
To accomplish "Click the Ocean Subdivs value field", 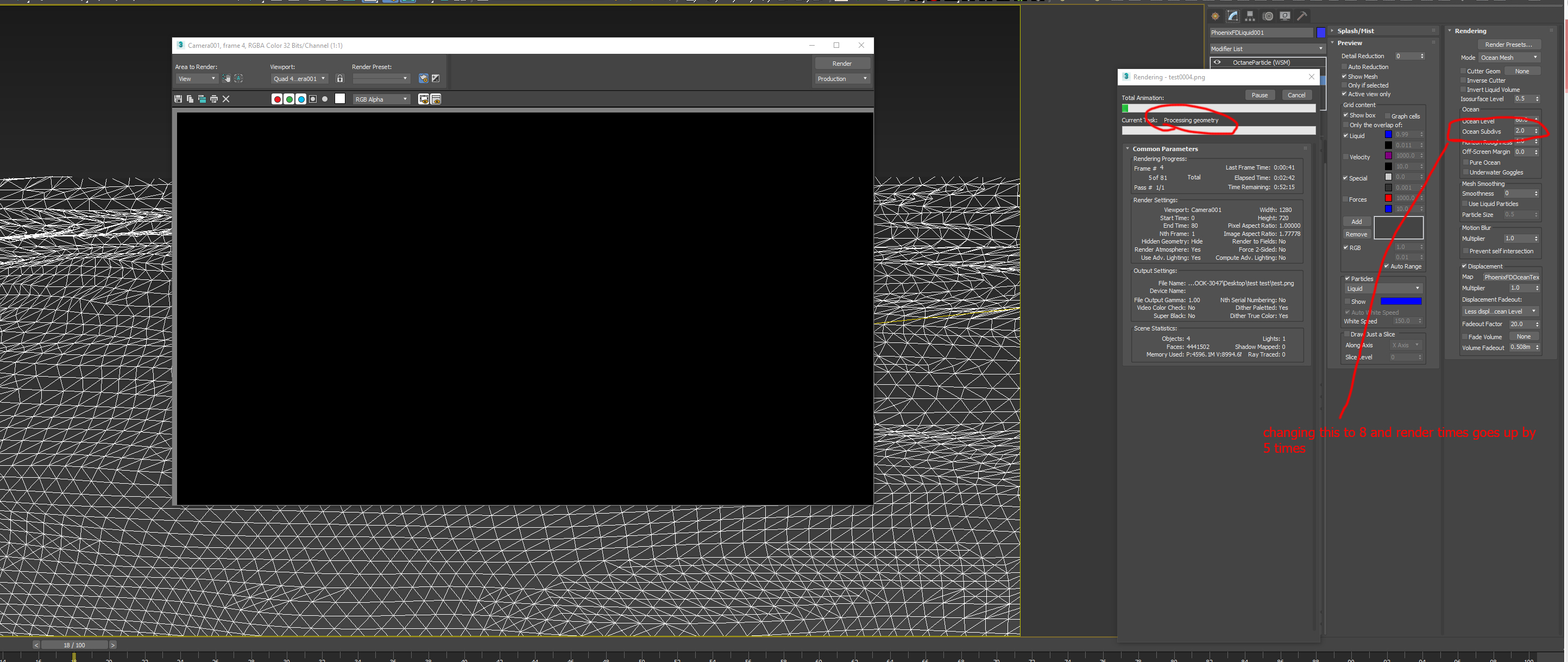I will click(1521, 131).
